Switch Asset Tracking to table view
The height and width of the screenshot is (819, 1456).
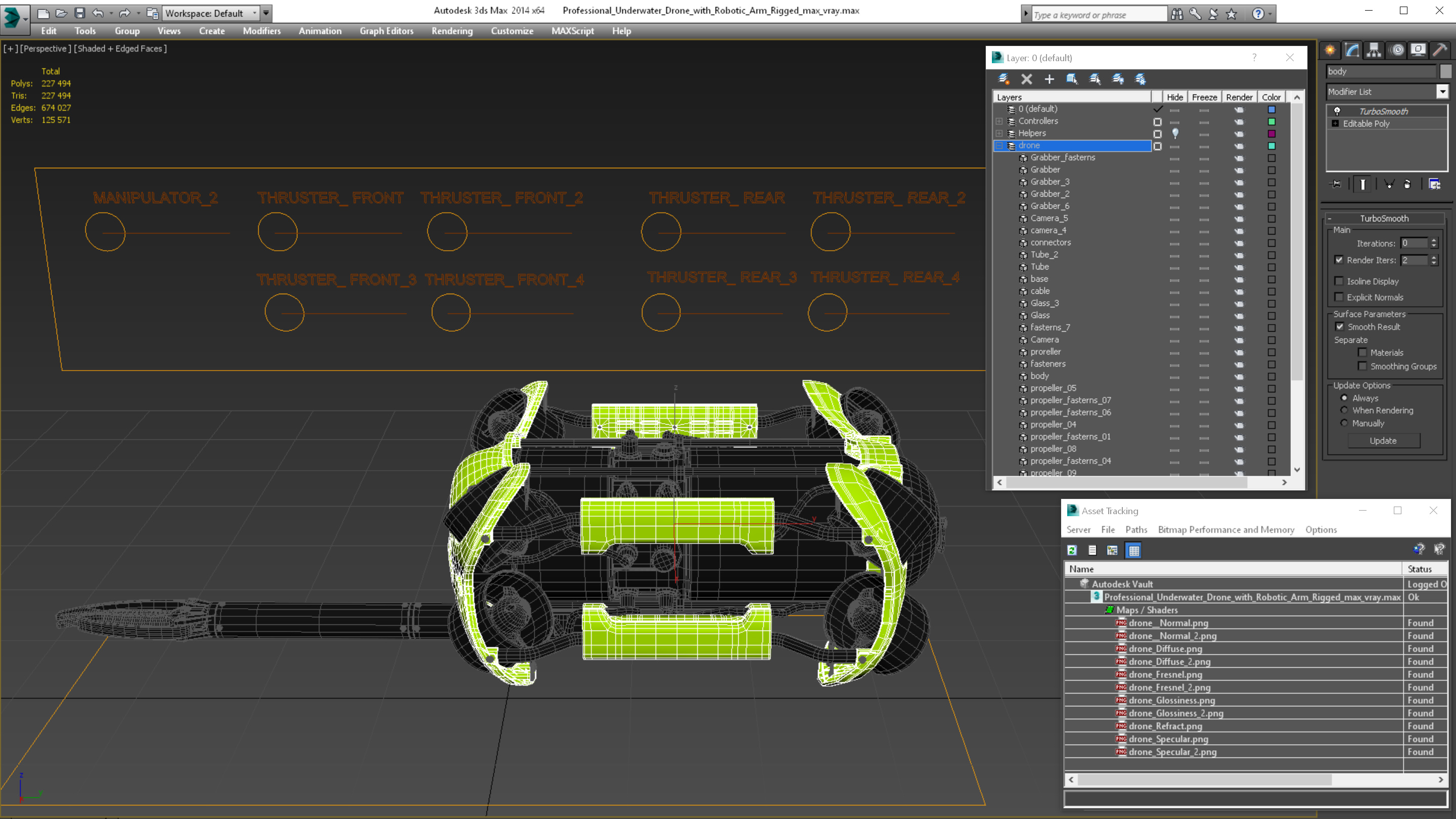click(1134, 550)
